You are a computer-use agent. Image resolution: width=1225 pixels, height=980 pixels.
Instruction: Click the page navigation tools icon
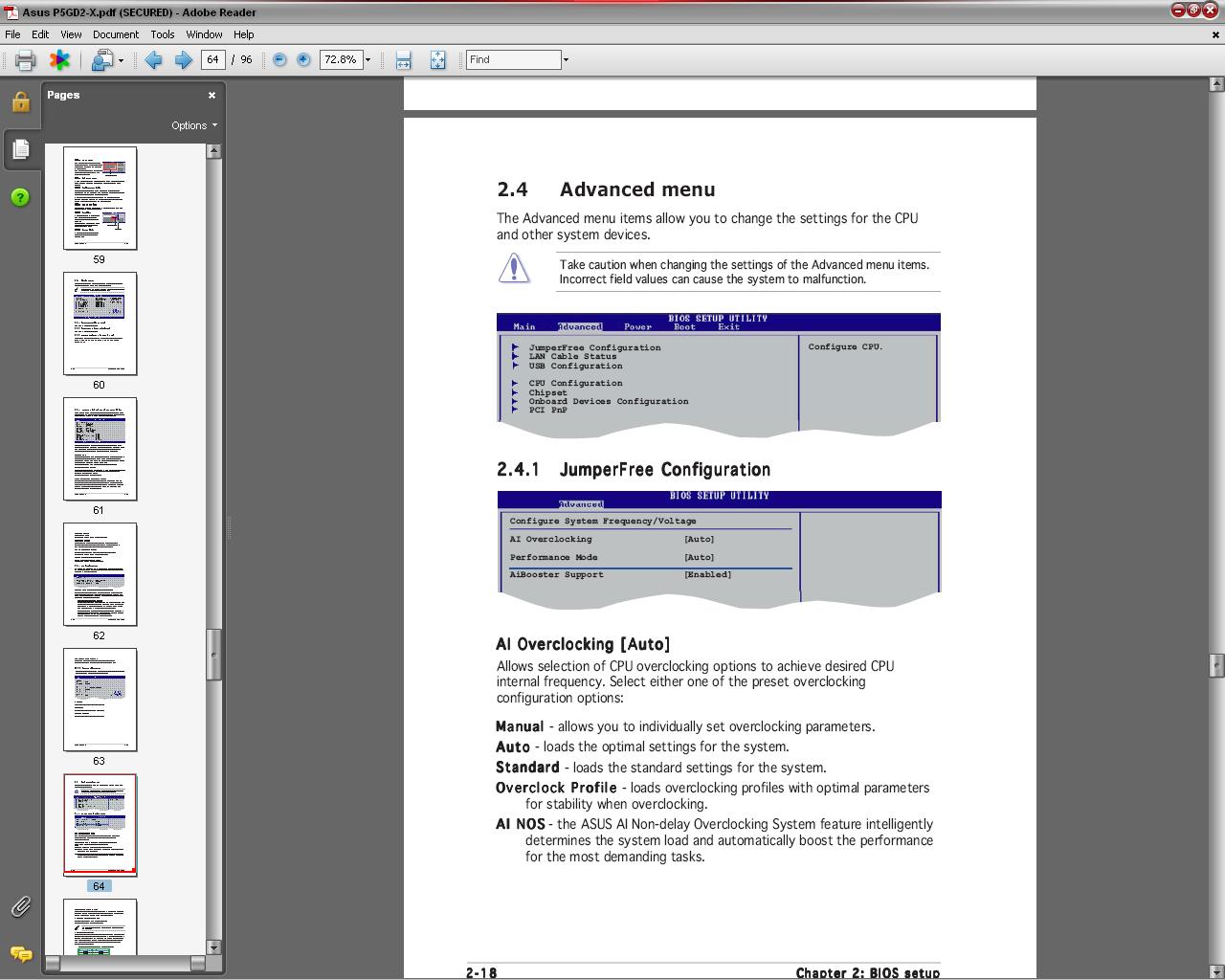coord(101,60)
